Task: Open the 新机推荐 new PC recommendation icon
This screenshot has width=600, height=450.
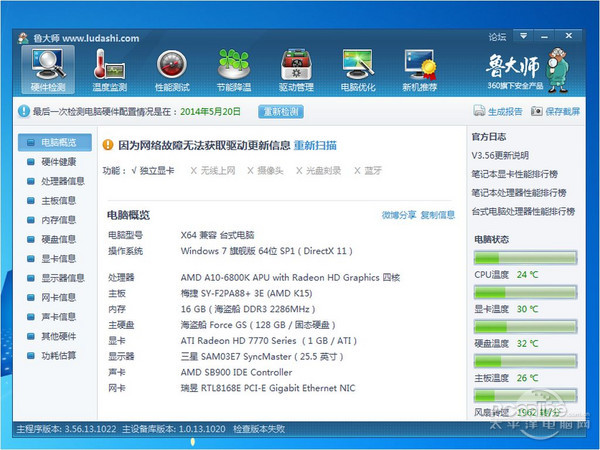Action: (420, 70)
